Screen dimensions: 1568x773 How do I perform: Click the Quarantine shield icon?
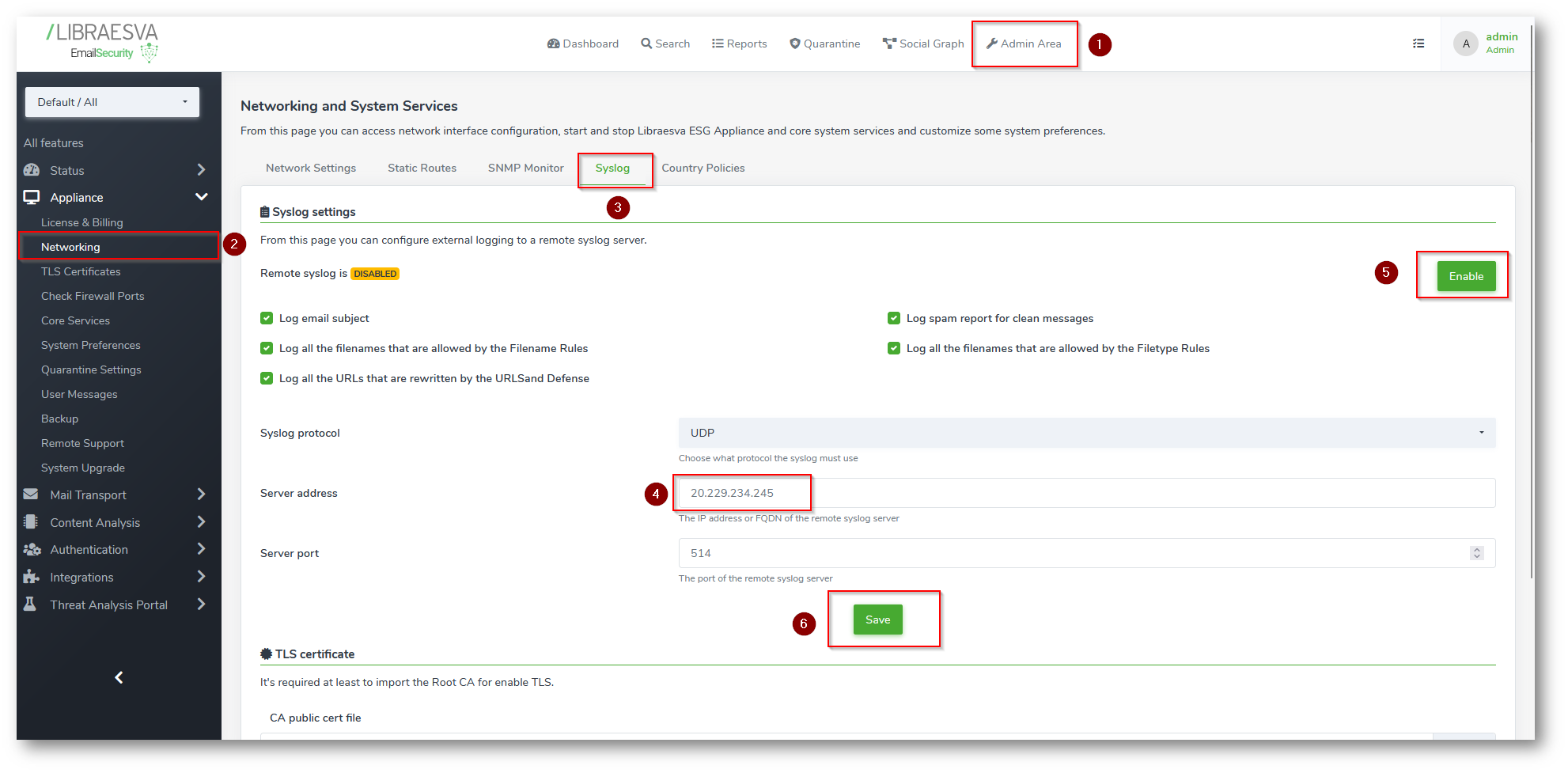coord(795,44)
